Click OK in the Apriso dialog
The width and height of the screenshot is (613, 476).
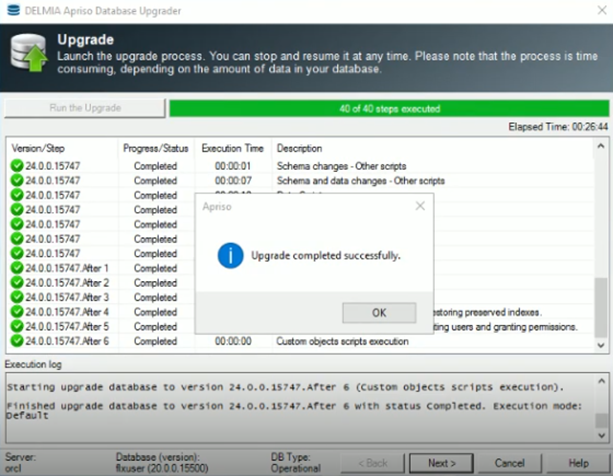coord(379,313)
